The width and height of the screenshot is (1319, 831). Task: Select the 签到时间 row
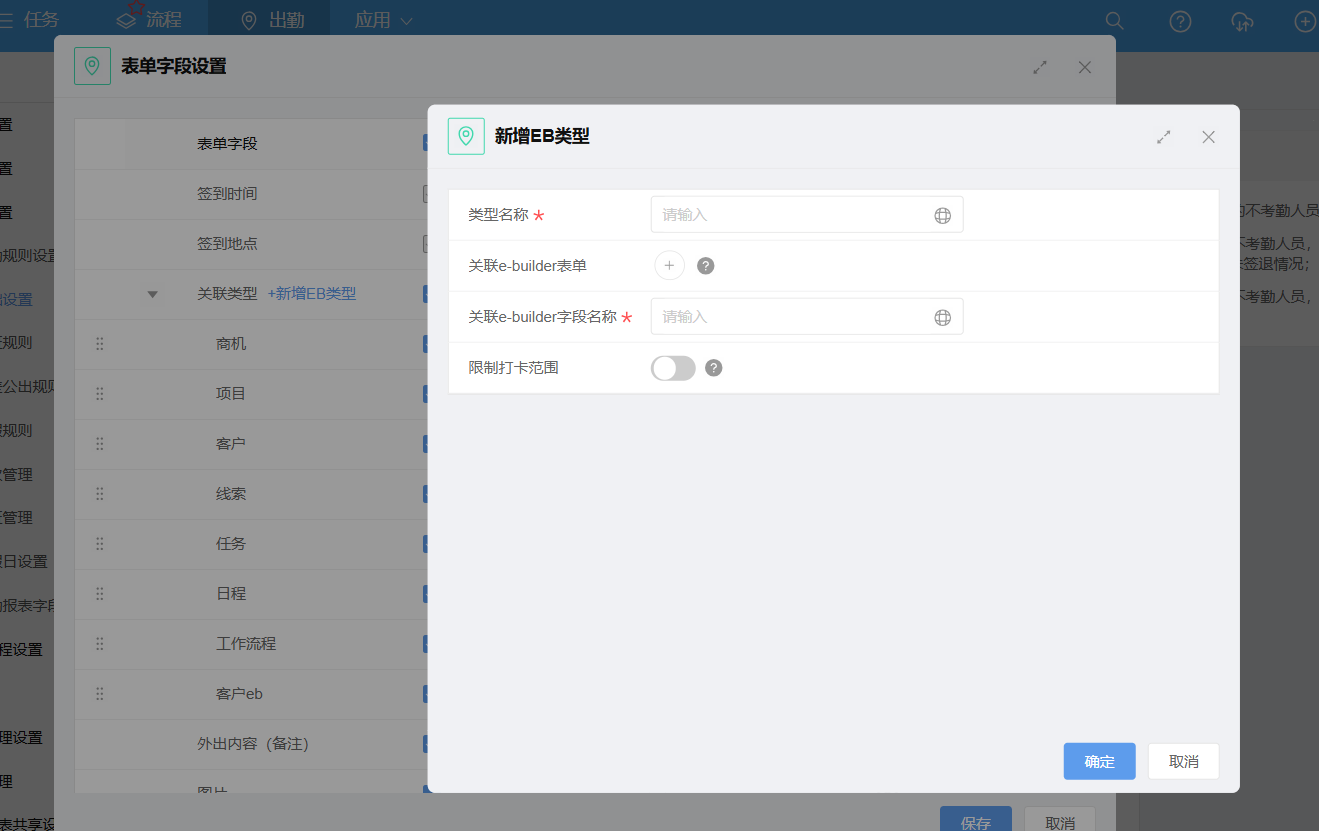(x=252, y=194)
